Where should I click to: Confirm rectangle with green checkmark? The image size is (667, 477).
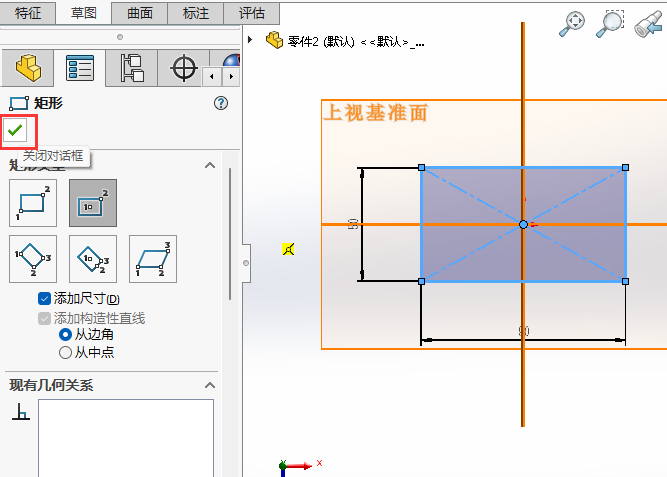(x=15, y=130)
